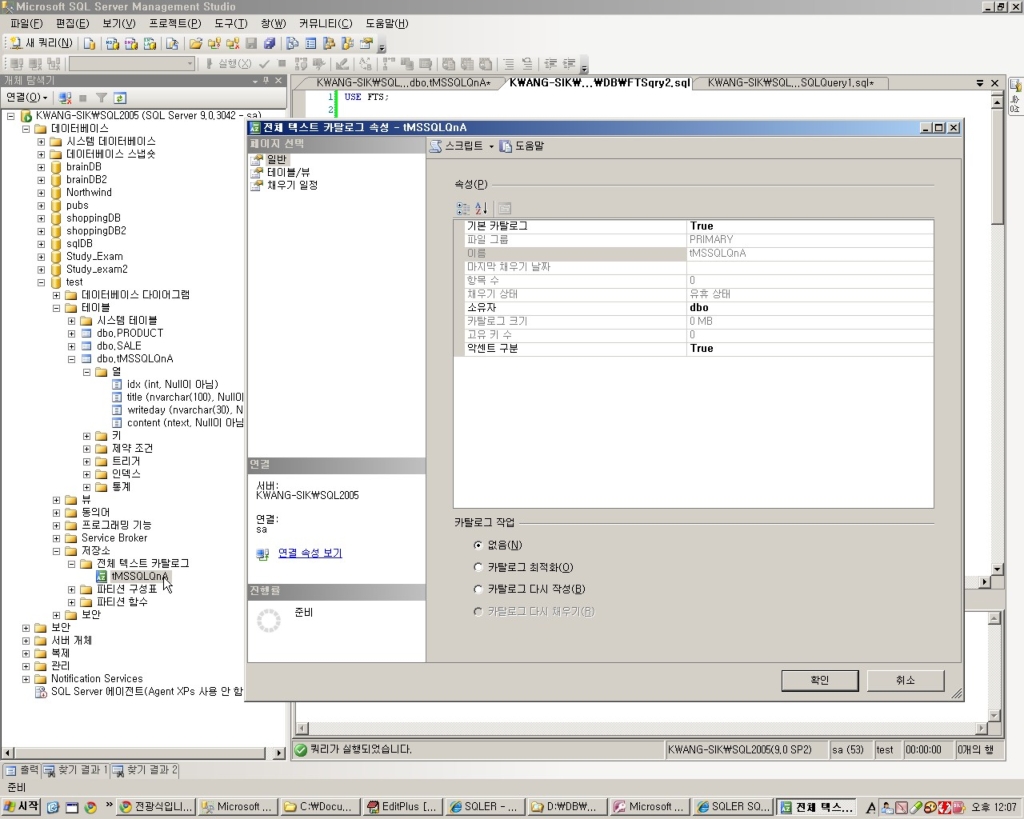1024x819 pixels.
Task: Open the 찾기 결과 1 tab at the bottom
Action: coord(77,771)
